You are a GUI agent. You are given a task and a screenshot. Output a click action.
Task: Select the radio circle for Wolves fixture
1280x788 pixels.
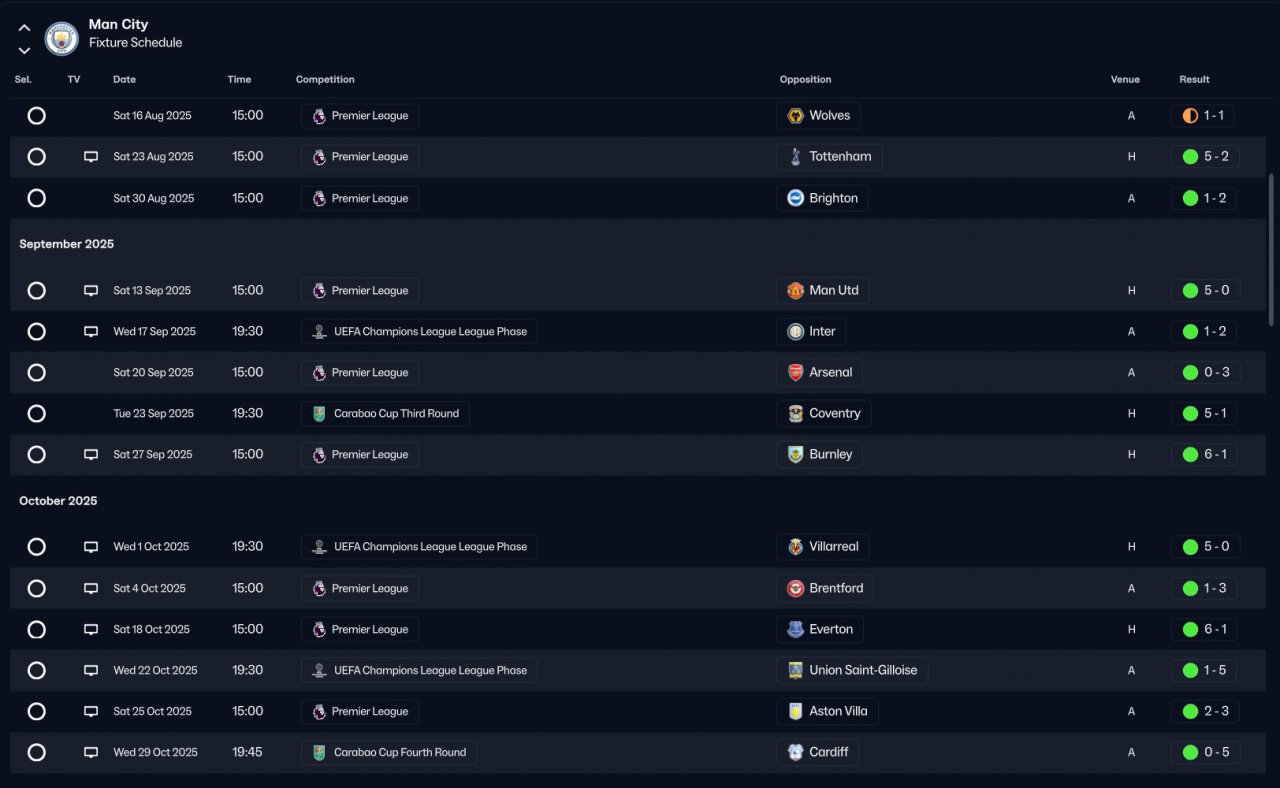(37, 116)
